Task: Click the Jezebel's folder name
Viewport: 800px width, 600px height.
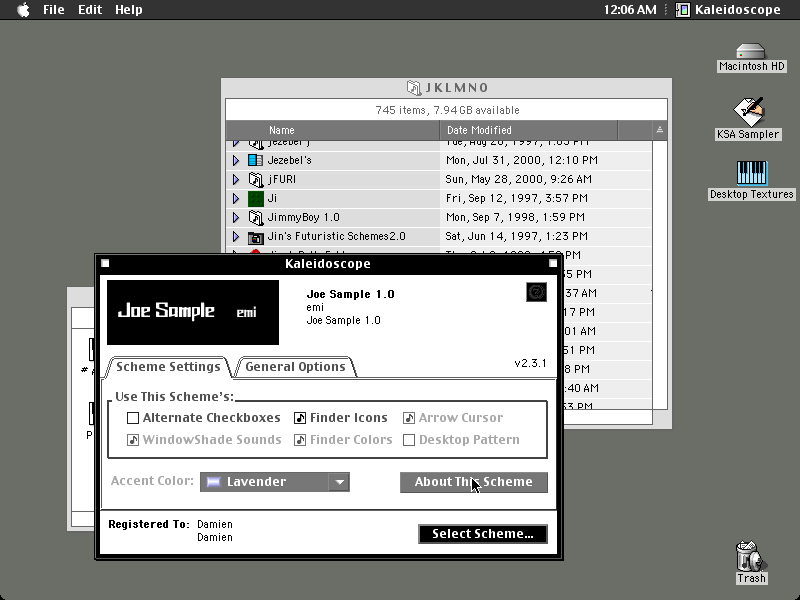Action: (289, 160)
